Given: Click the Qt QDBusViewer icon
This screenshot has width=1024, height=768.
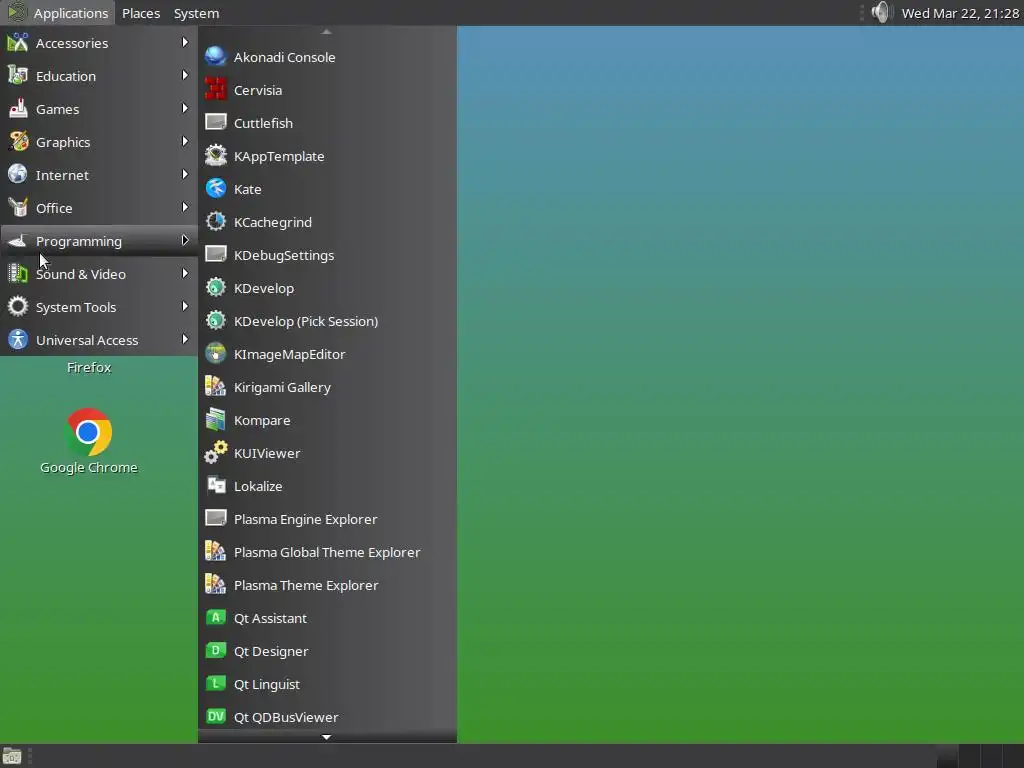Looking at the screenshot, I should click(216, 716).
